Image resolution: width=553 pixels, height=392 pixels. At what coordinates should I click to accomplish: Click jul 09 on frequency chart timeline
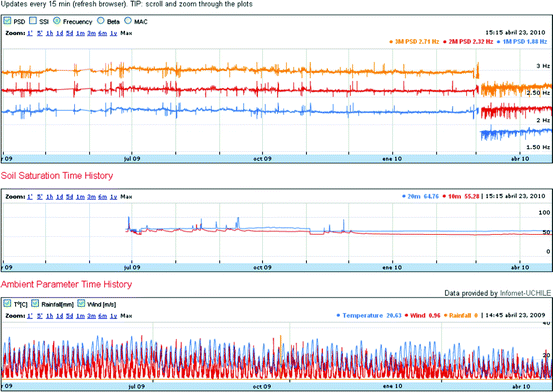tap(132, 159)
